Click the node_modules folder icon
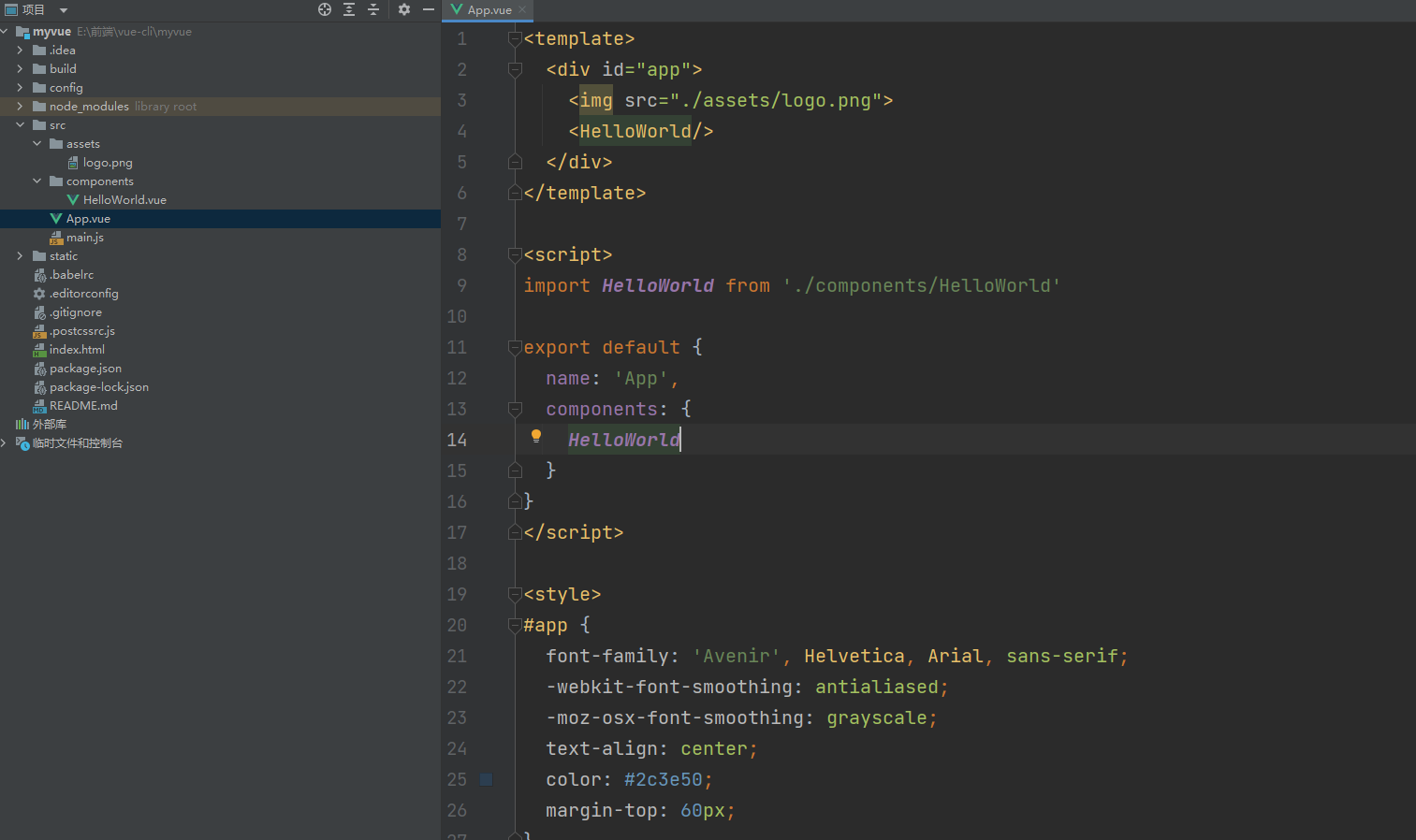1416x840 pixels. tap(39, 107)
